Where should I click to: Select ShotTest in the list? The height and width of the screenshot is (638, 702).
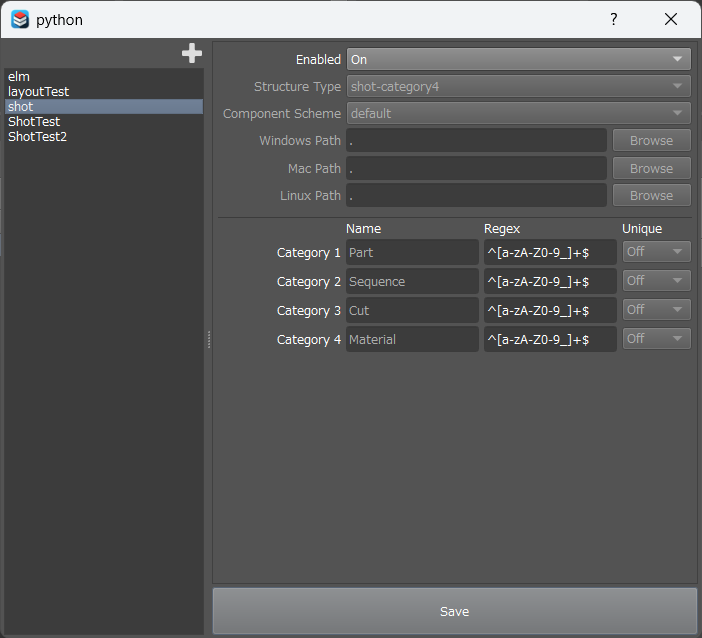click(x=103, y=121)
